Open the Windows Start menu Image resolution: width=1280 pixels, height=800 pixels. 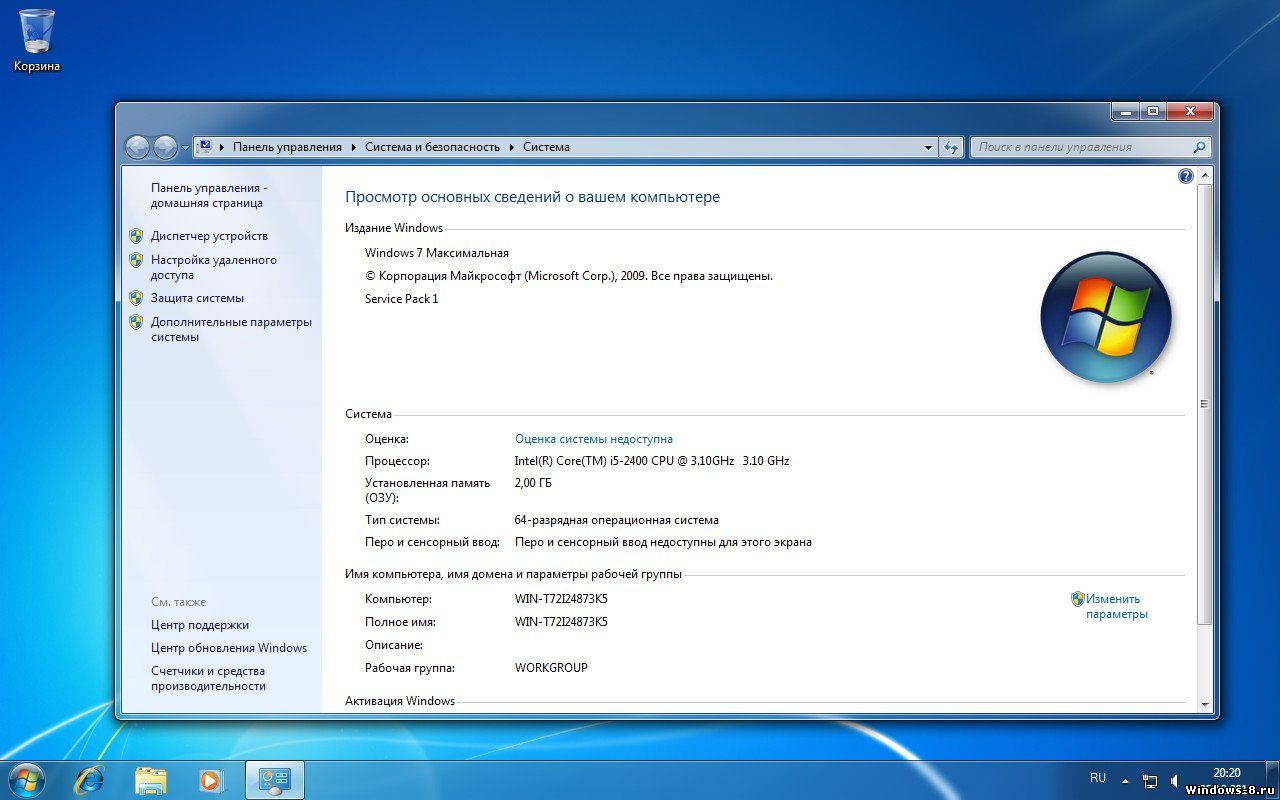click(x=26, y=779)
